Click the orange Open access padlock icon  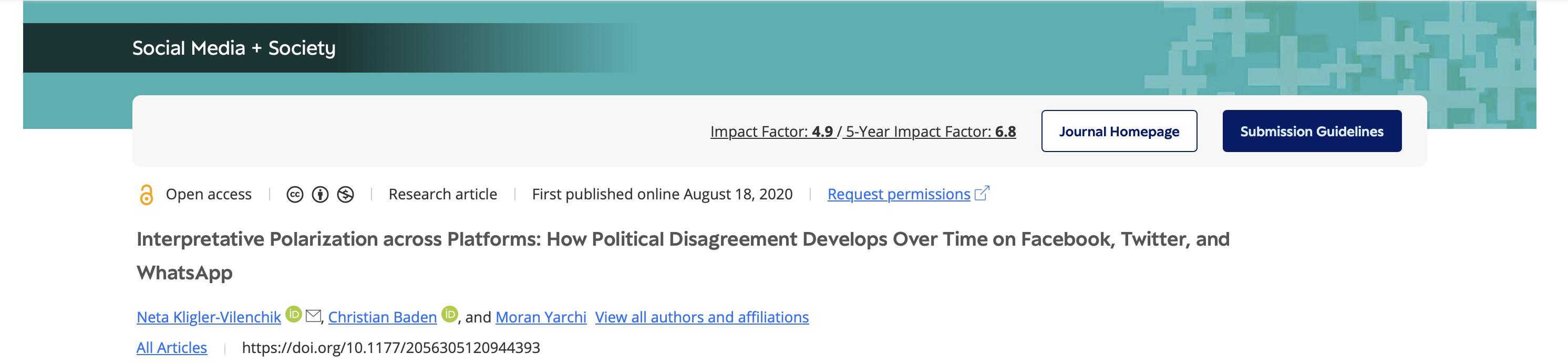pos(146,195)
